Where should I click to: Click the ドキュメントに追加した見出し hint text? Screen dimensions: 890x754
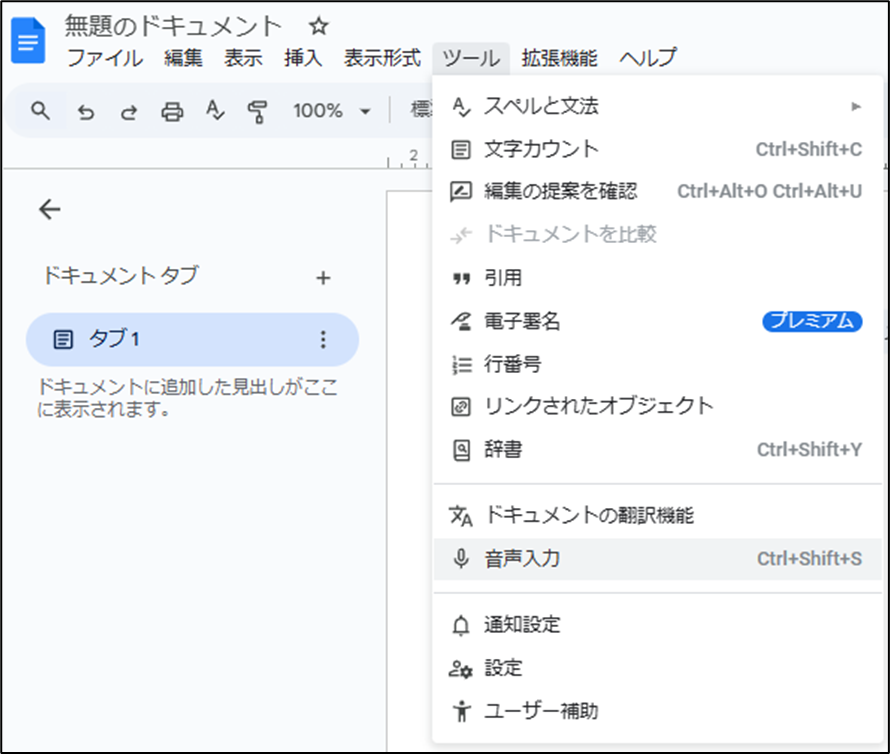coord(187,397)
